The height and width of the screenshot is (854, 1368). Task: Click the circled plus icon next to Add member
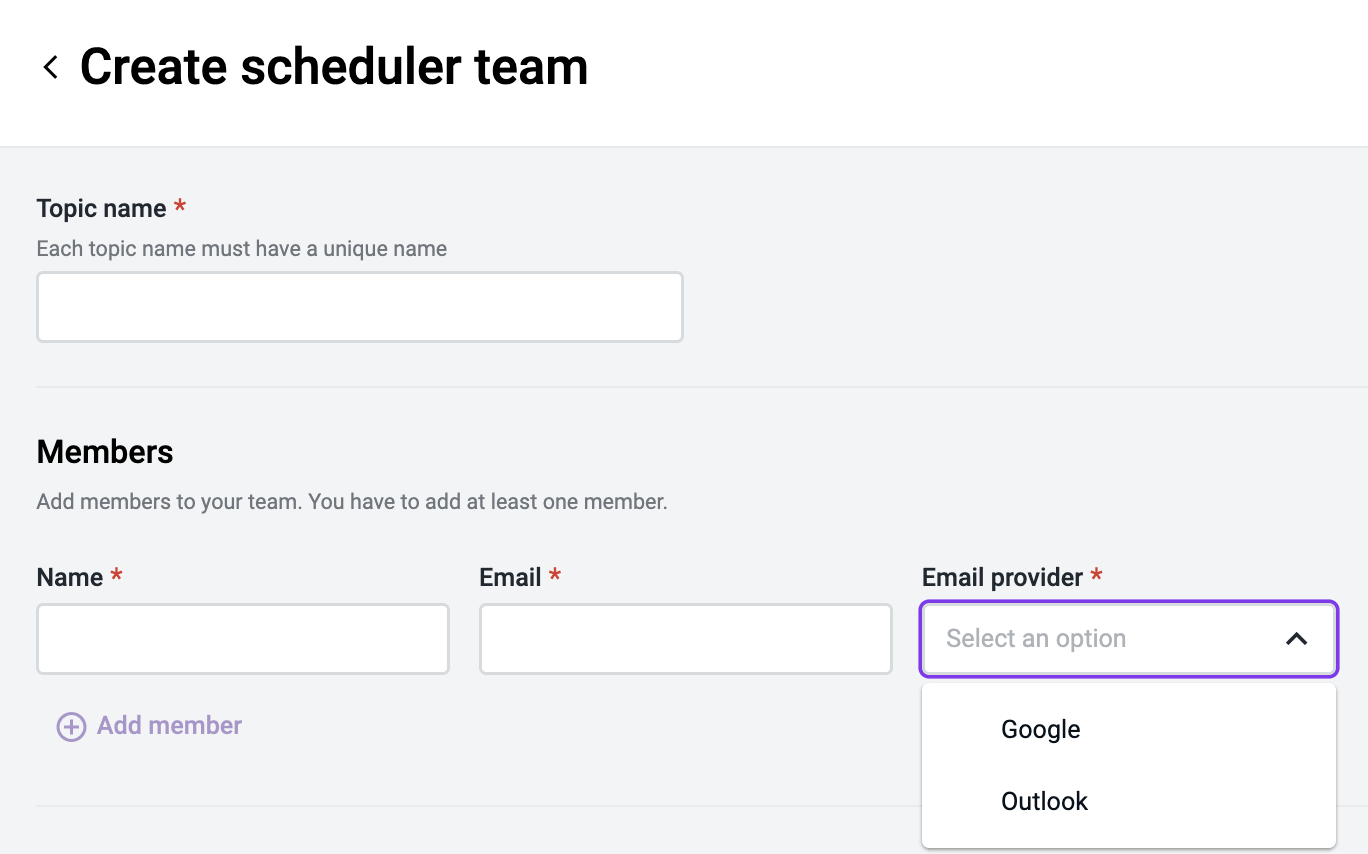pyautogui.click(x=69, y=726)
